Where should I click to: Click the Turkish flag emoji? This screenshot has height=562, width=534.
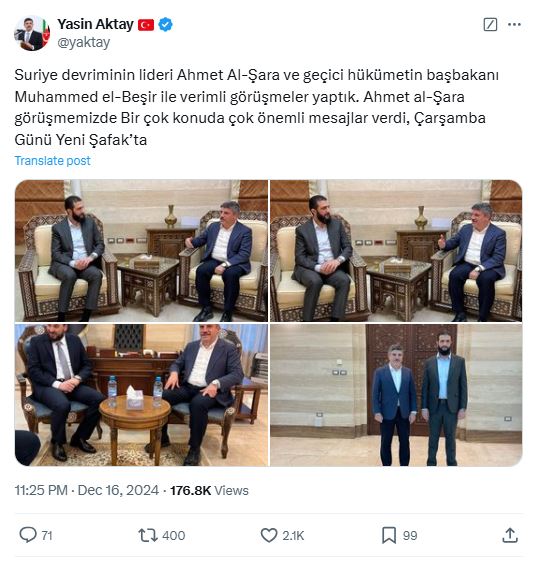click(x=146, y=25)
